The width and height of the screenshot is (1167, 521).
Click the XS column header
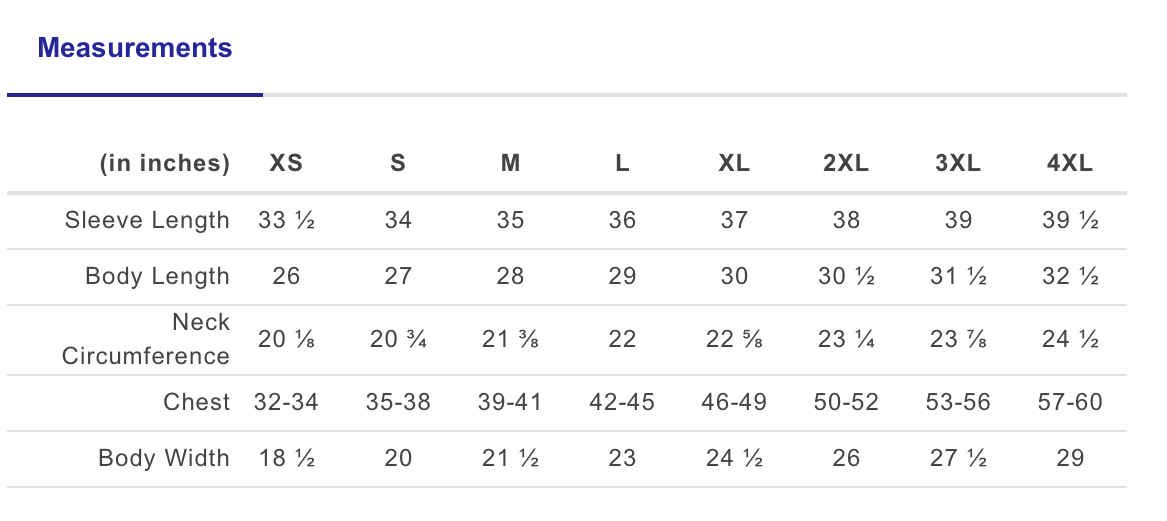[x=286, y=163]
